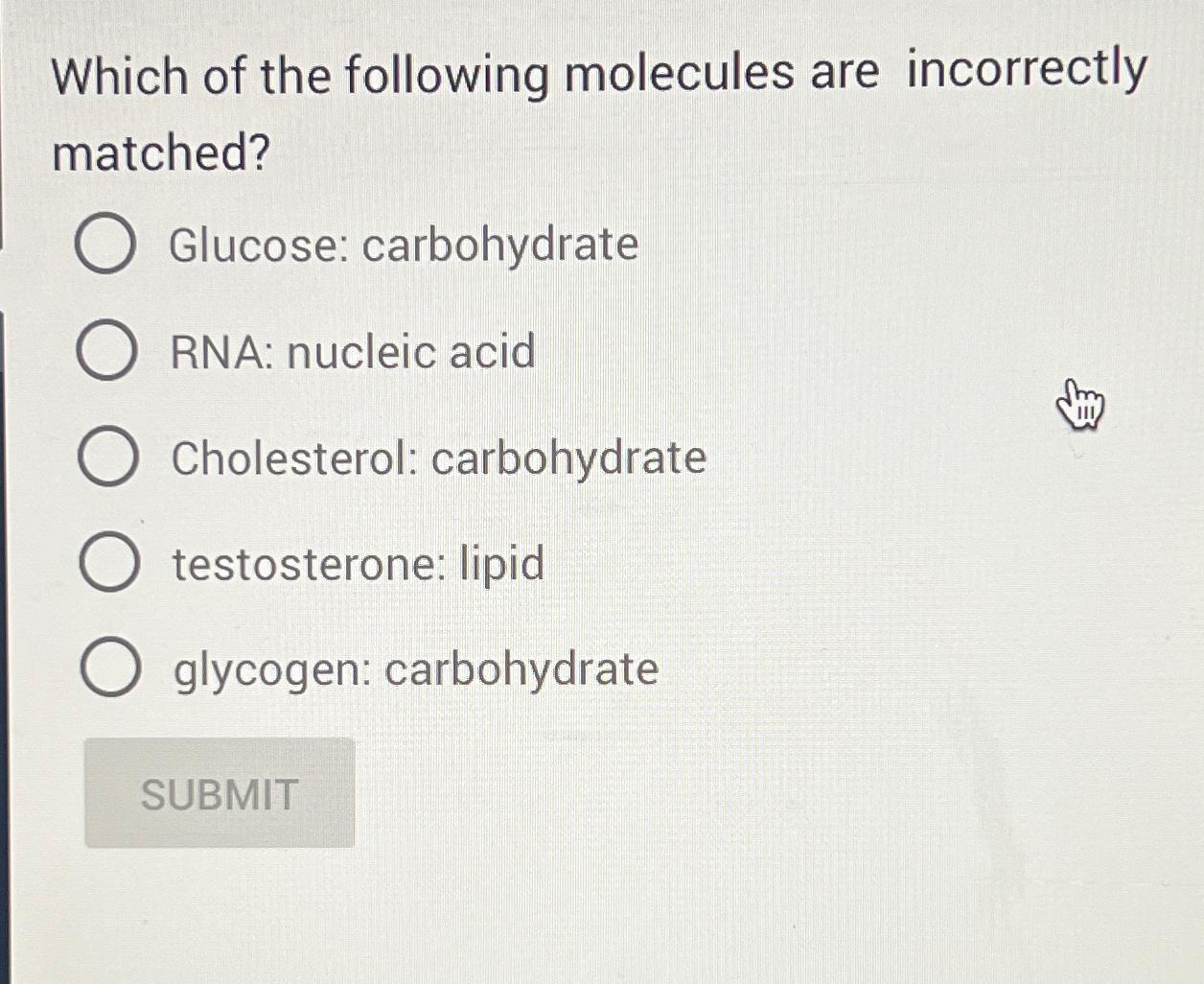Click the glycogen: carbohydrate answer text
Image resolution: width=1204 pixels, height=984 pixels.
tap(414, 670)
